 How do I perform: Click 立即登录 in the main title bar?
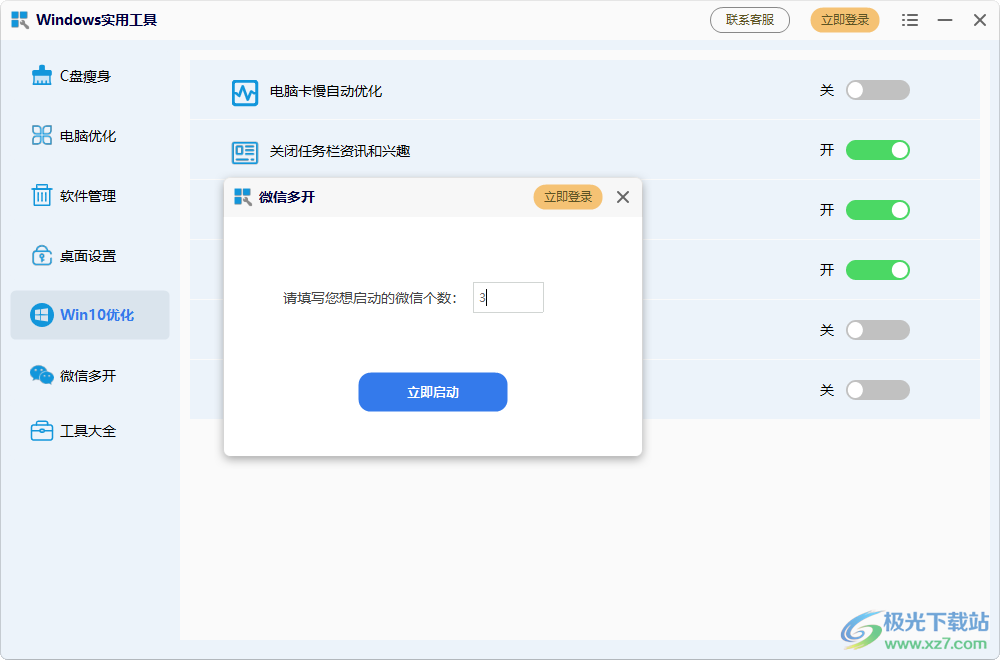click(x=844, y=20)
